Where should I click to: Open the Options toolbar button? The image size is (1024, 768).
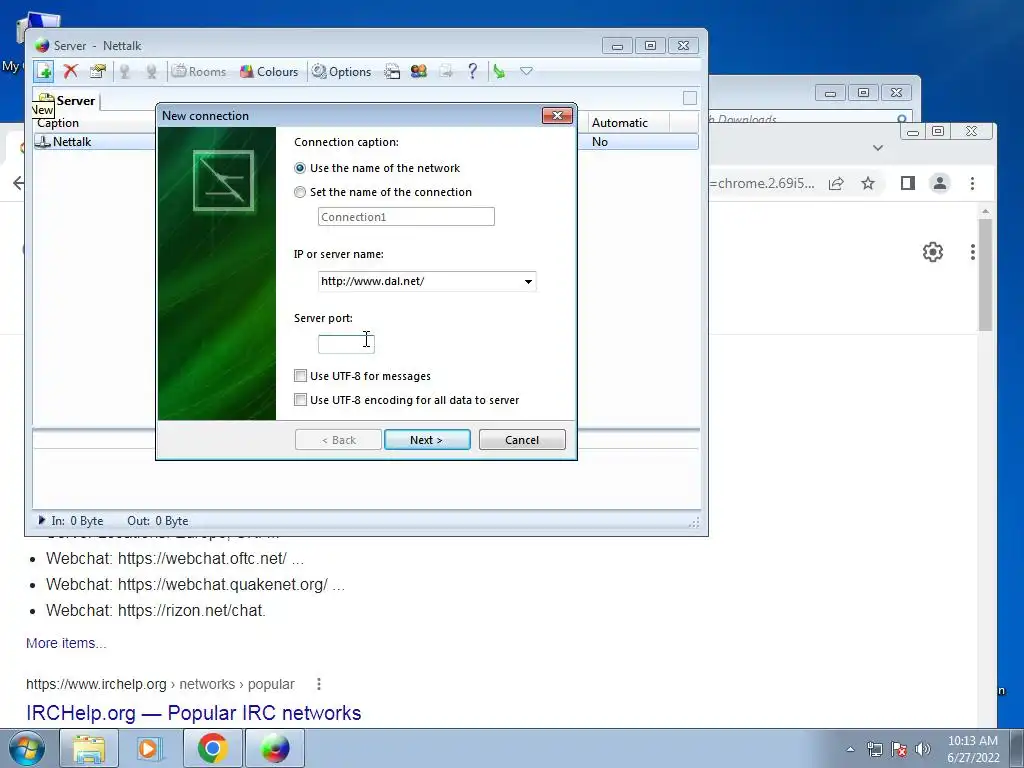click(x=341, y=71)
